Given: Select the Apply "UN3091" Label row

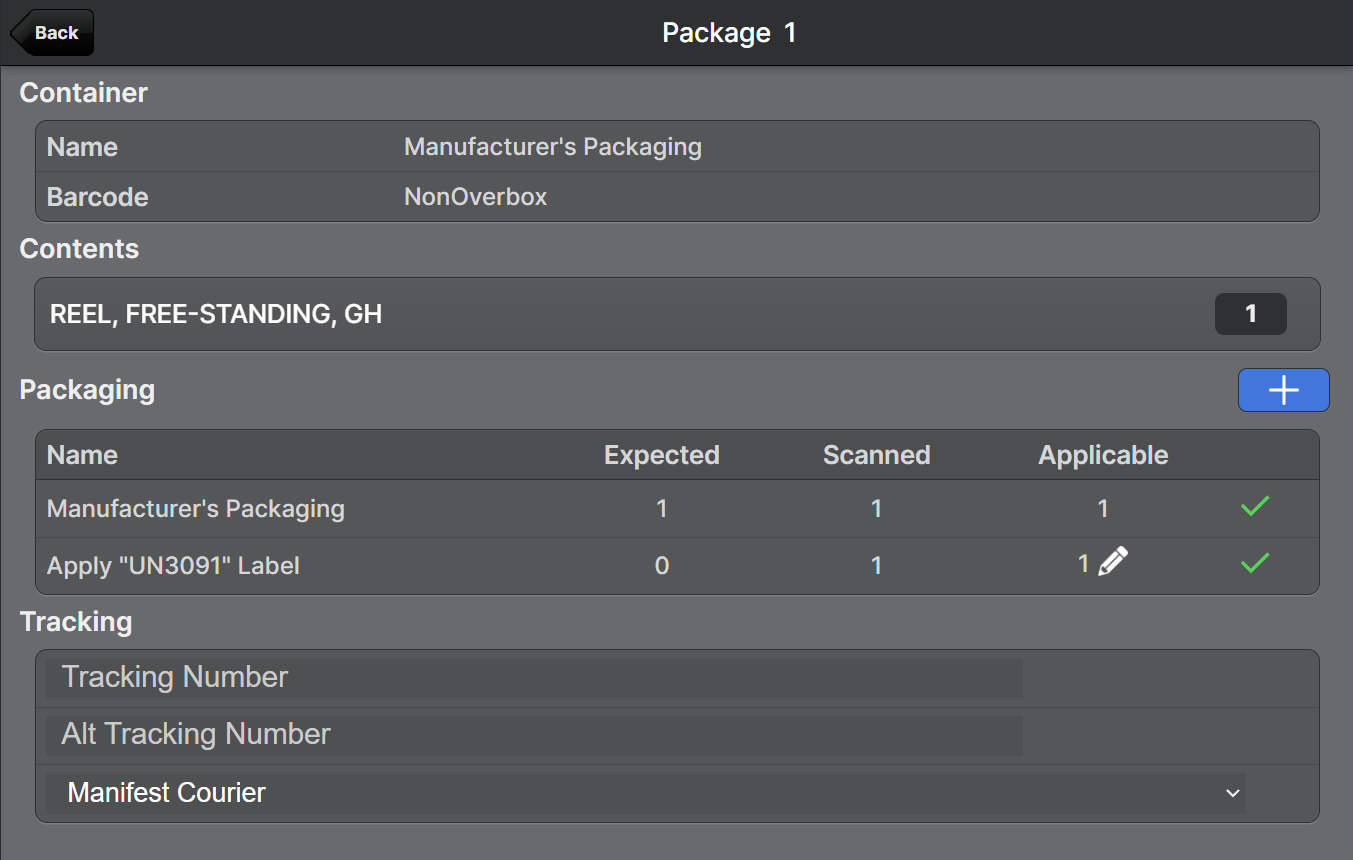Looking at the screenshot, I should (x=173, y=566).
